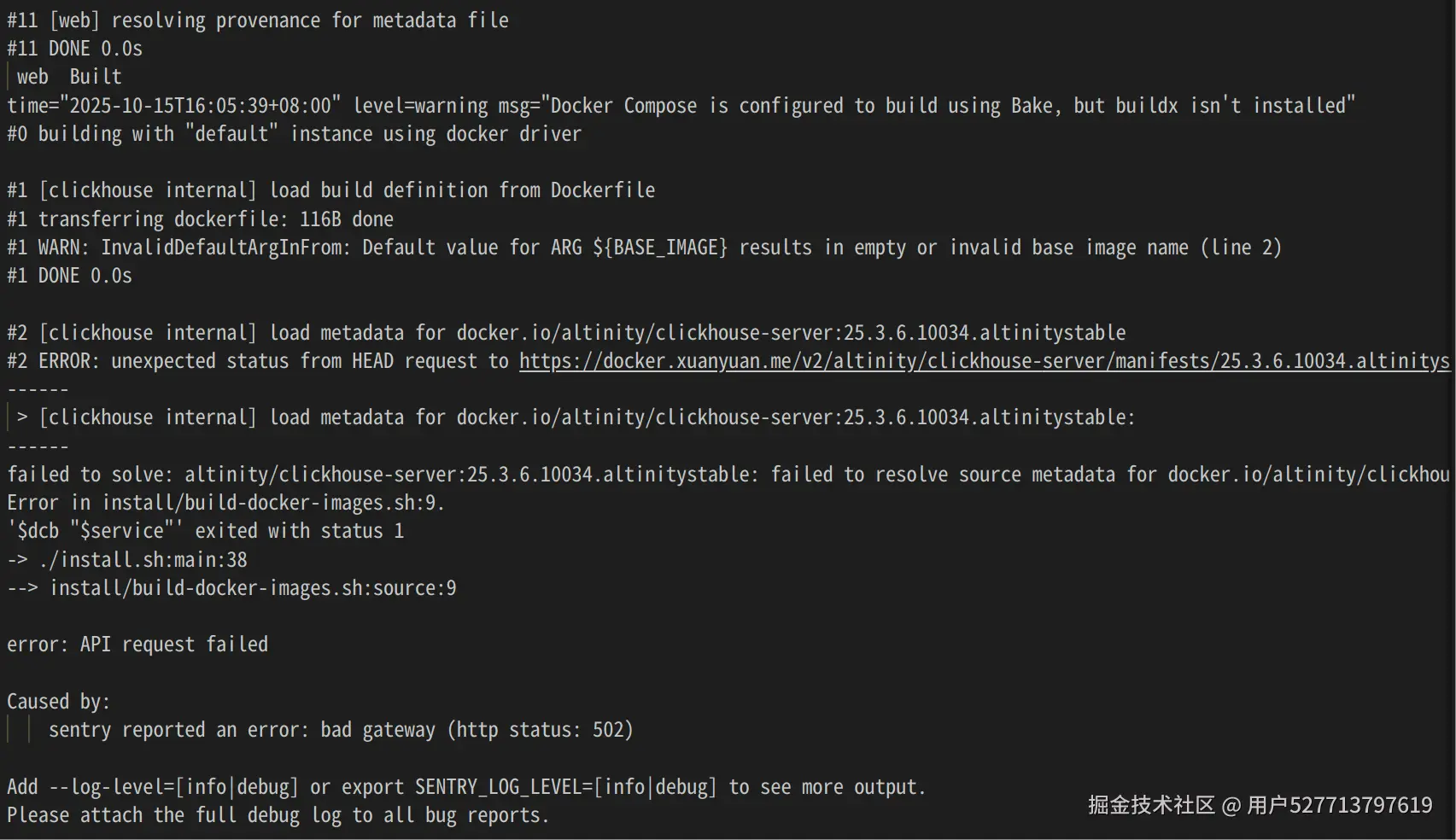This screenshot has height=840, width=1456.
Task: Open the docker.xuanyuan.me manifest URL
Action: point(982,361)
